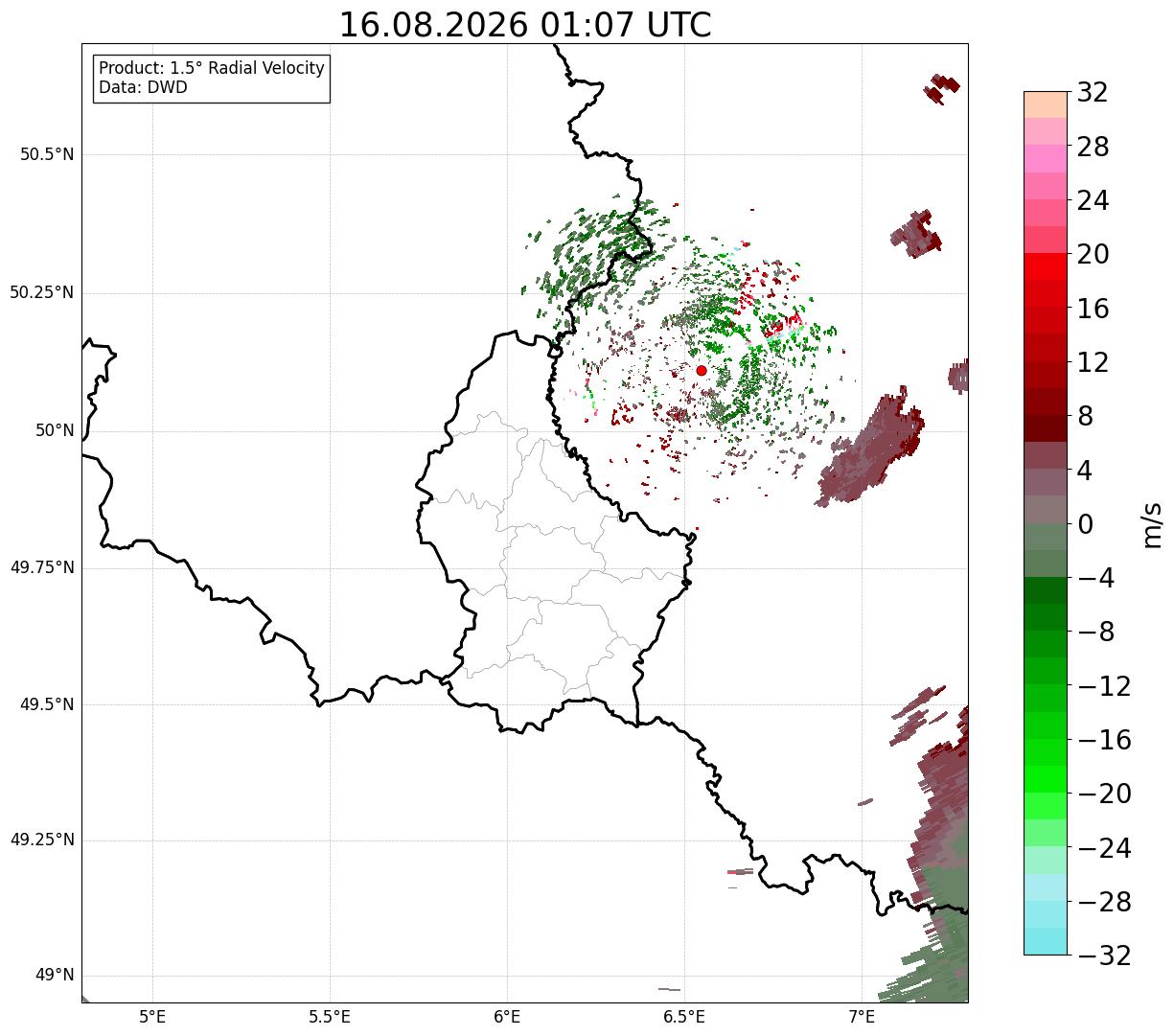Viewport: 1174px width, 1036px height.
Task: Pick the cyan color at the colorbar bottom
Action: pos(1046,941)
